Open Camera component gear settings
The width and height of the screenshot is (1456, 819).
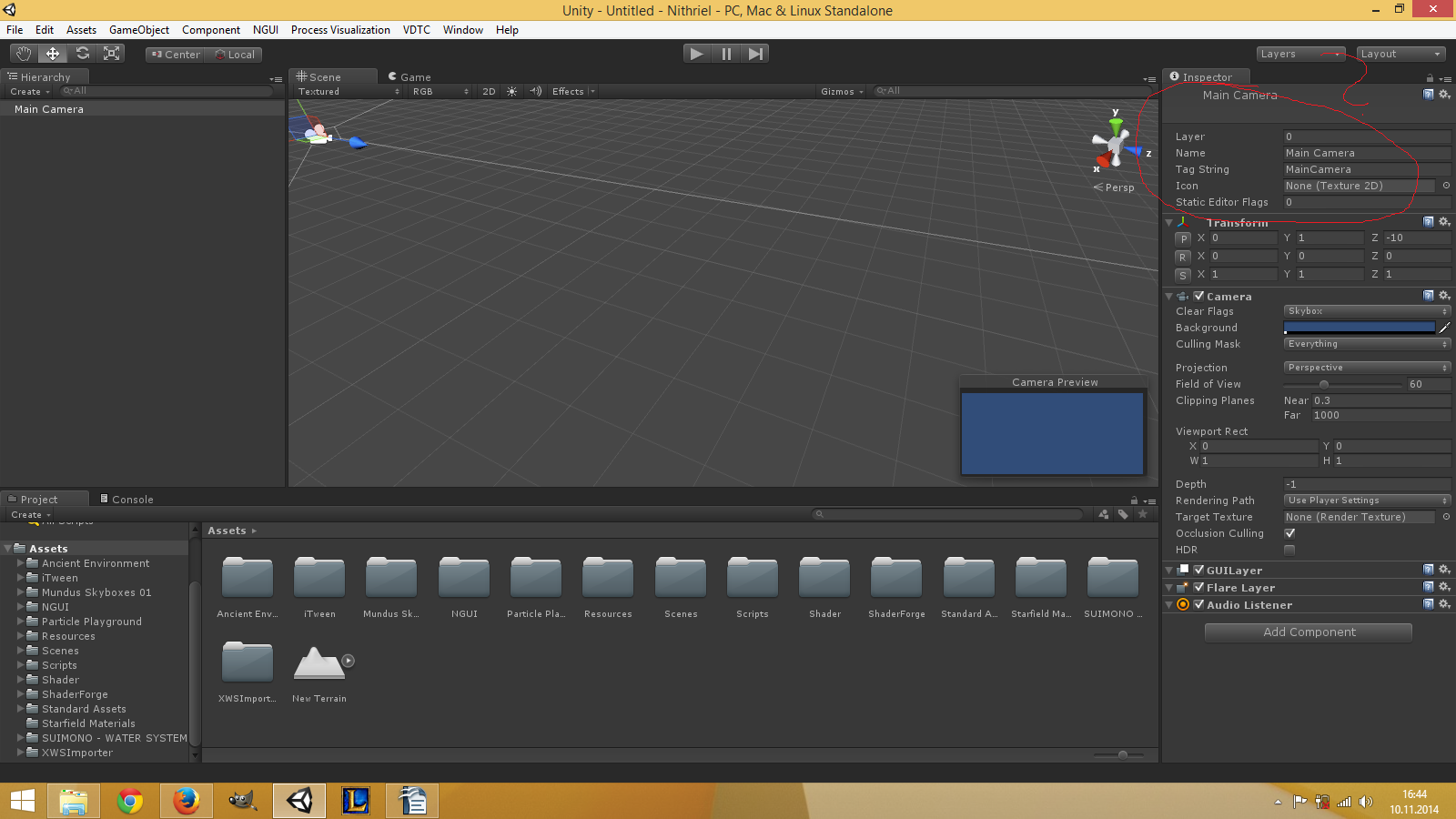pyautogui.click(x=1444, y=296)
